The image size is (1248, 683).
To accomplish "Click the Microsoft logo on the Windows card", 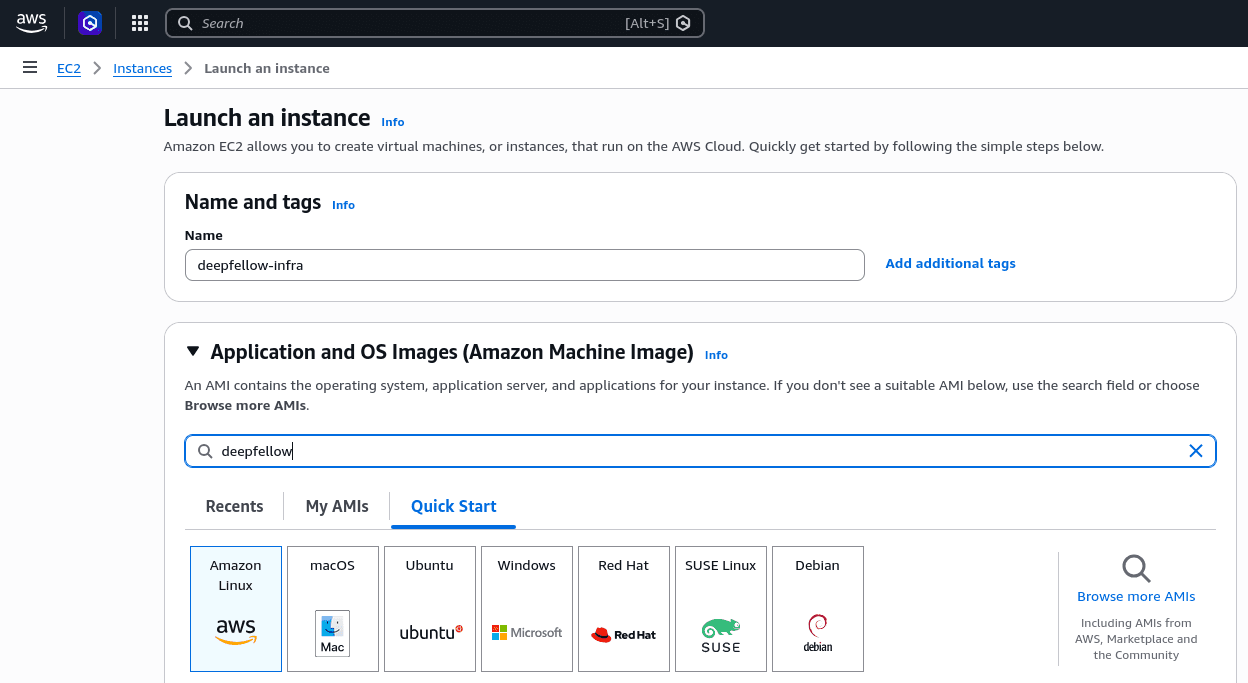I will point(526,632).
